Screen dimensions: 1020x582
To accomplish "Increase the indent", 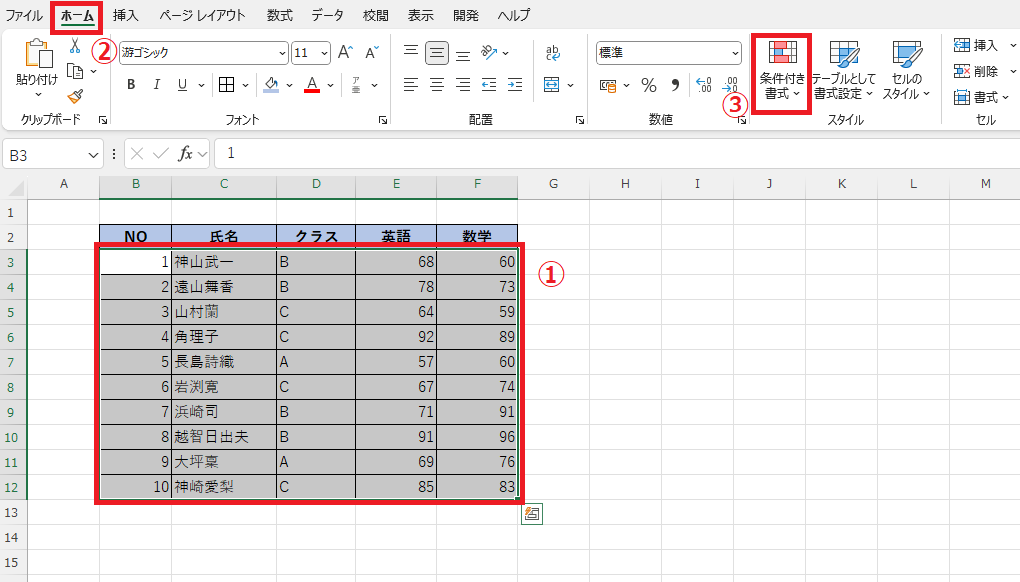I will pos(515,85).
